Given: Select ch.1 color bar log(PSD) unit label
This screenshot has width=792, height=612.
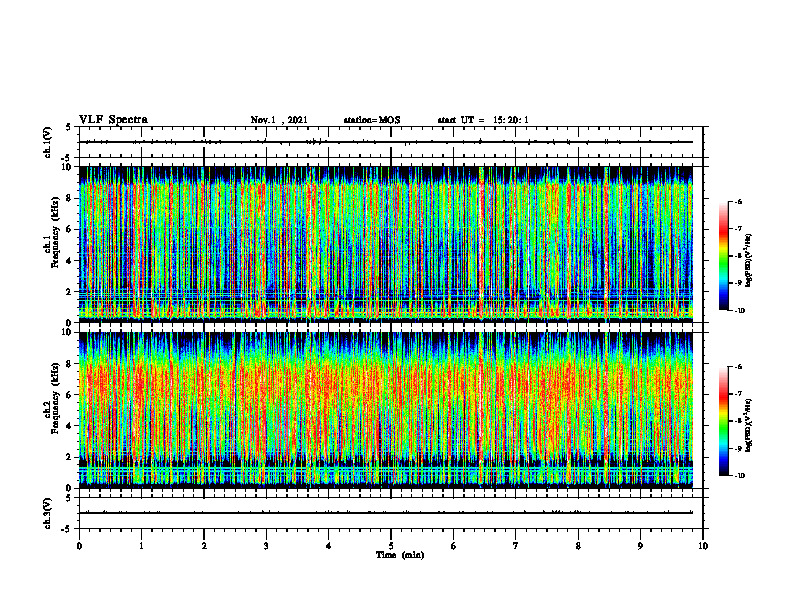Looking at the screenshot, I should [x=748, y=261].
